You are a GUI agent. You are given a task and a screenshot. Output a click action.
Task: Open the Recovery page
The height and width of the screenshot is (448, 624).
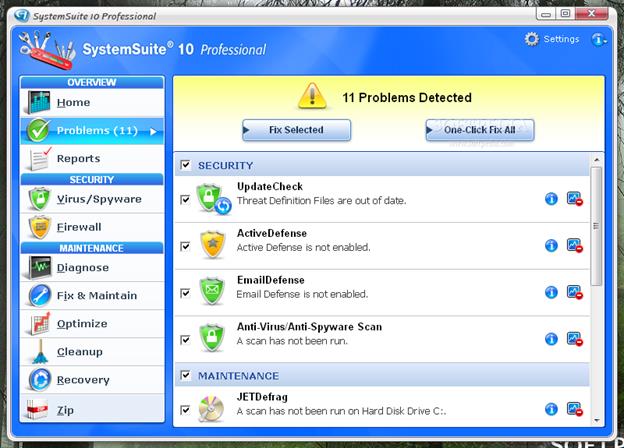pyautogui.click(x=92, y=380)
